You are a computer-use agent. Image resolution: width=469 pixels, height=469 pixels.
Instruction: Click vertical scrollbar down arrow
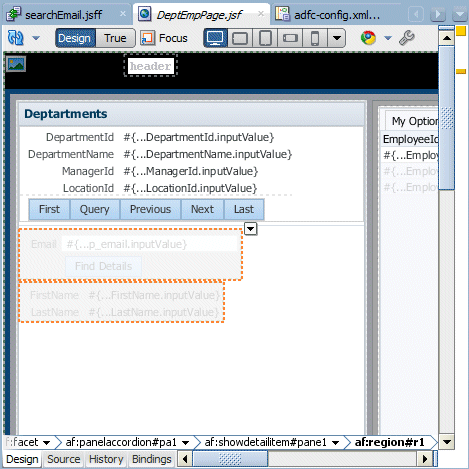(447, 442)
